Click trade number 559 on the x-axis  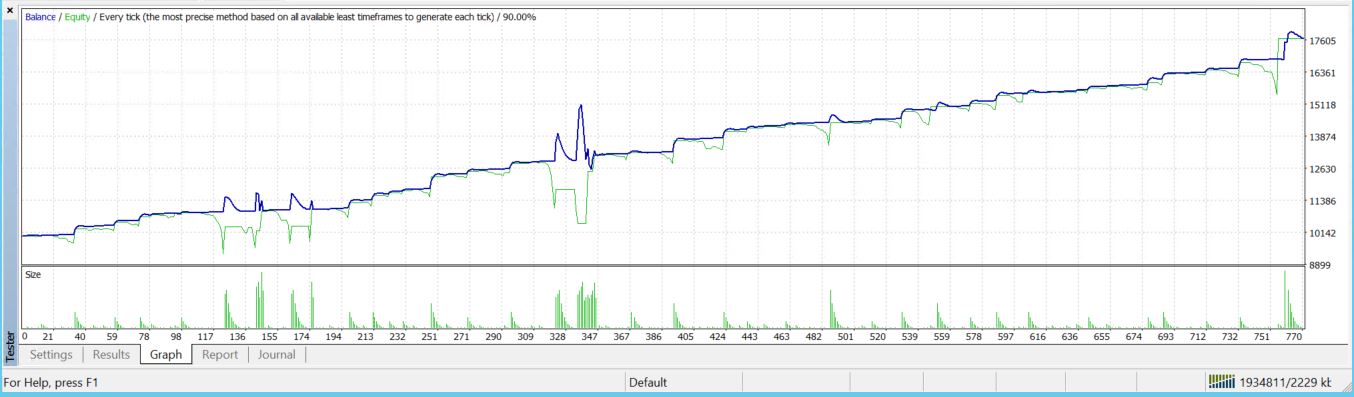pos(941,337)
